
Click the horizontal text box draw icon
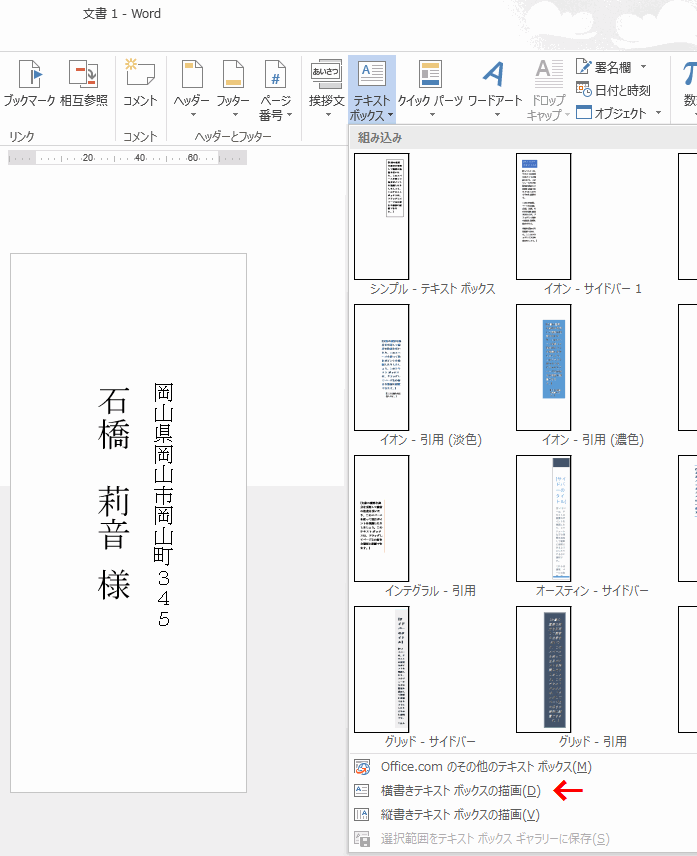point(362,790)
